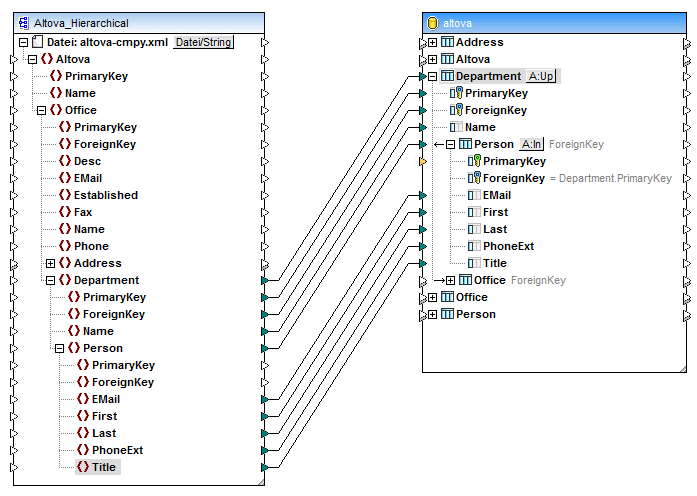Click the column icon beside Department Name
Image resolution: width=697 pixels, height=496 pixels.
tap(456, 127)
